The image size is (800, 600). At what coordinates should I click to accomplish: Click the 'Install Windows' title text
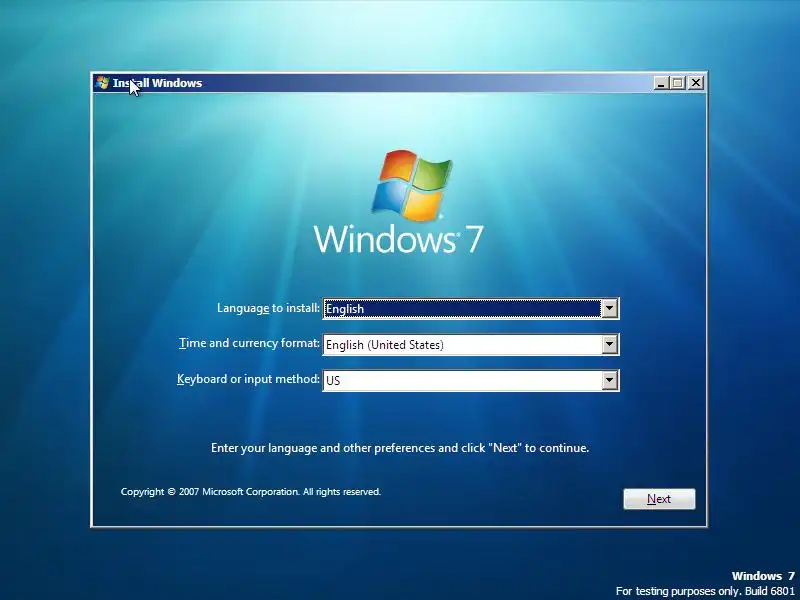(157, 83)
